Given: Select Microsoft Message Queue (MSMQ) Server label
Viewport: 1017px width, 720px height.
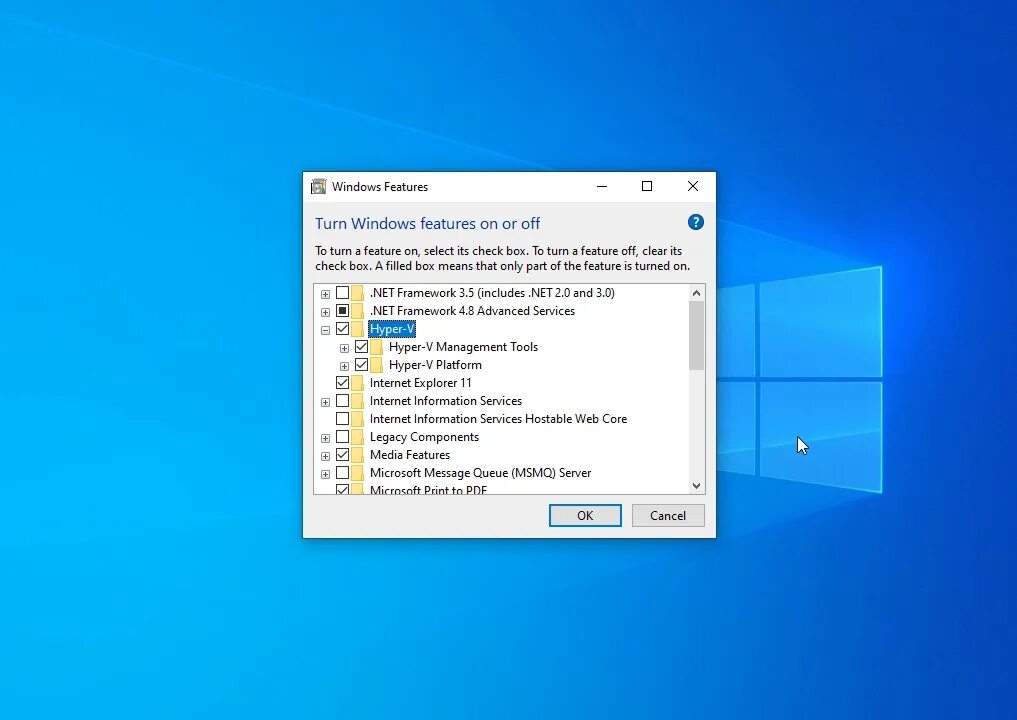Looking at the screenshot, I should (x=480, y=473).
